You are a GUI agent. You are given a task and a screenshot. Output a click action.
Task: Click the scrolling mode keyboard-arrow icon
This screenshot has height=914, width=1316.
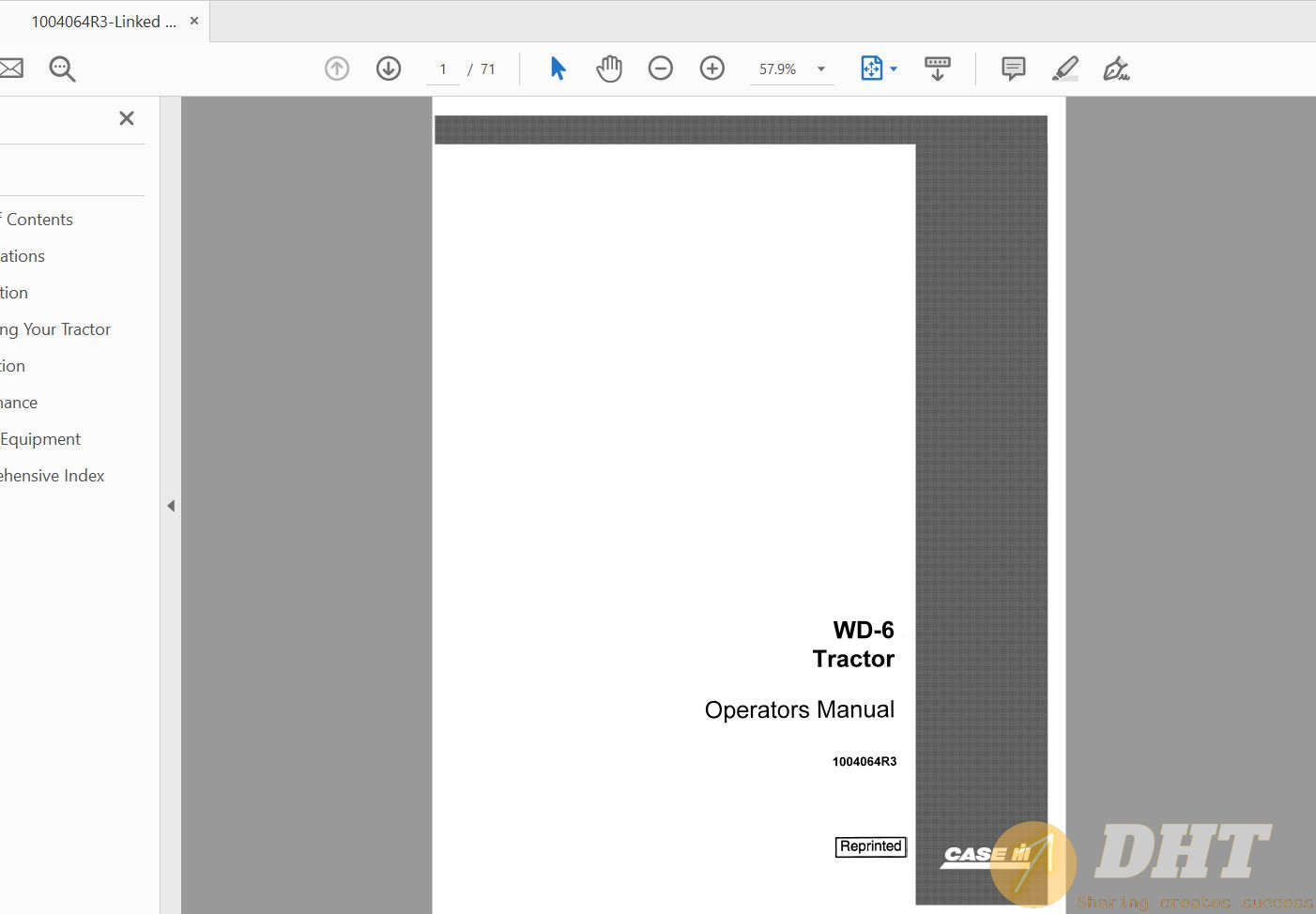point(938,69)
